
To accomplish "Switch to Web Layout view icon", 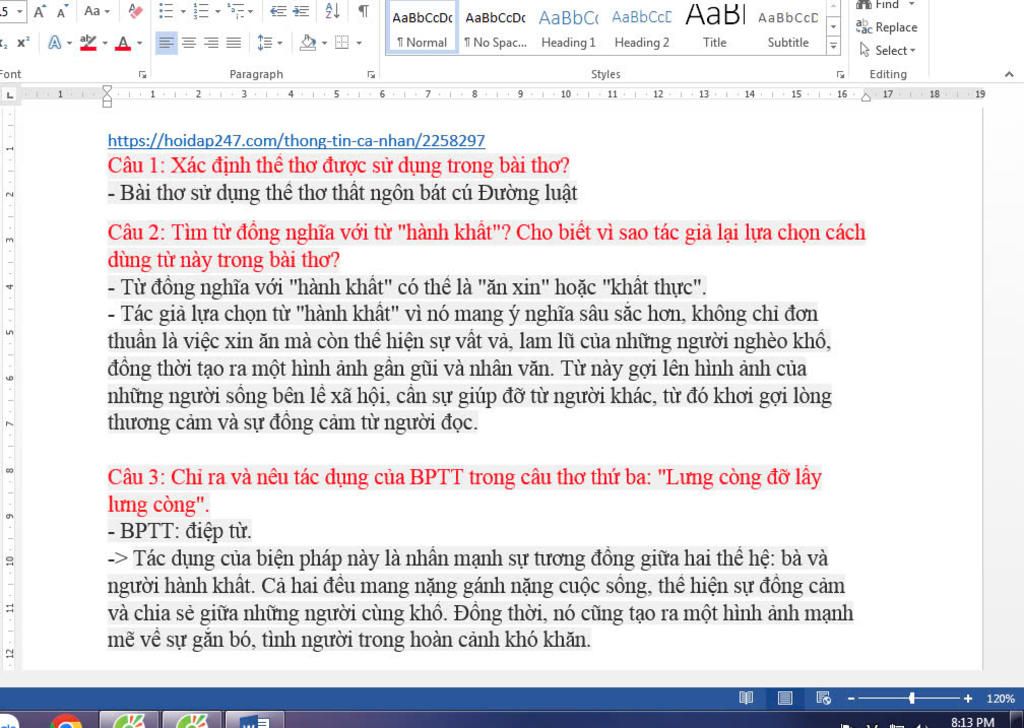I will [824, 698].
